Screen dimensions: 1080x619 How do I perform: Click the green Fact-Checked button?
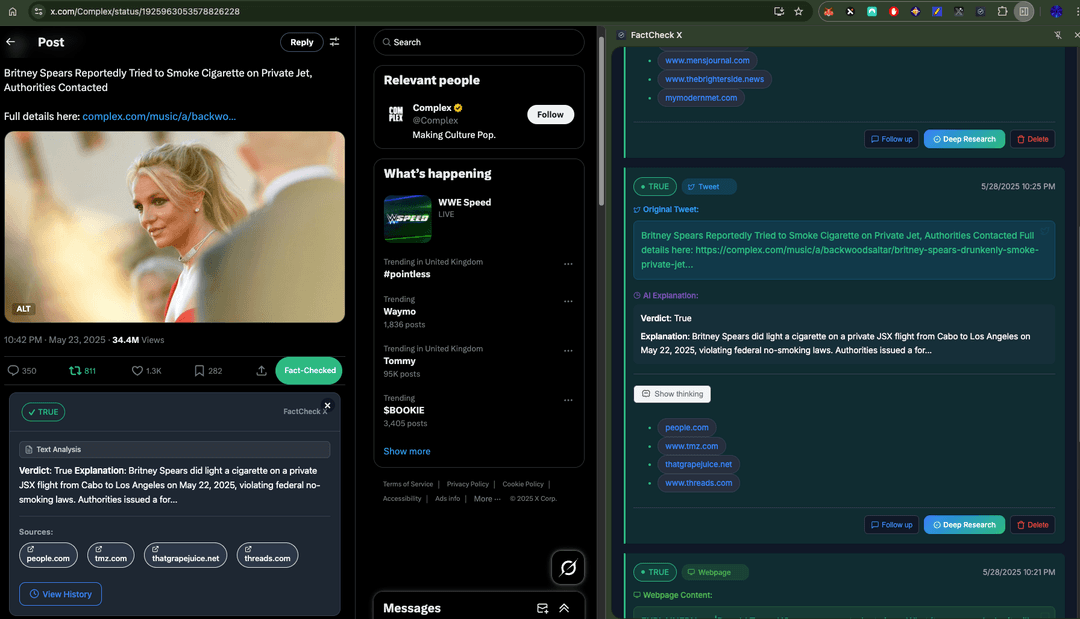[308, 371]
